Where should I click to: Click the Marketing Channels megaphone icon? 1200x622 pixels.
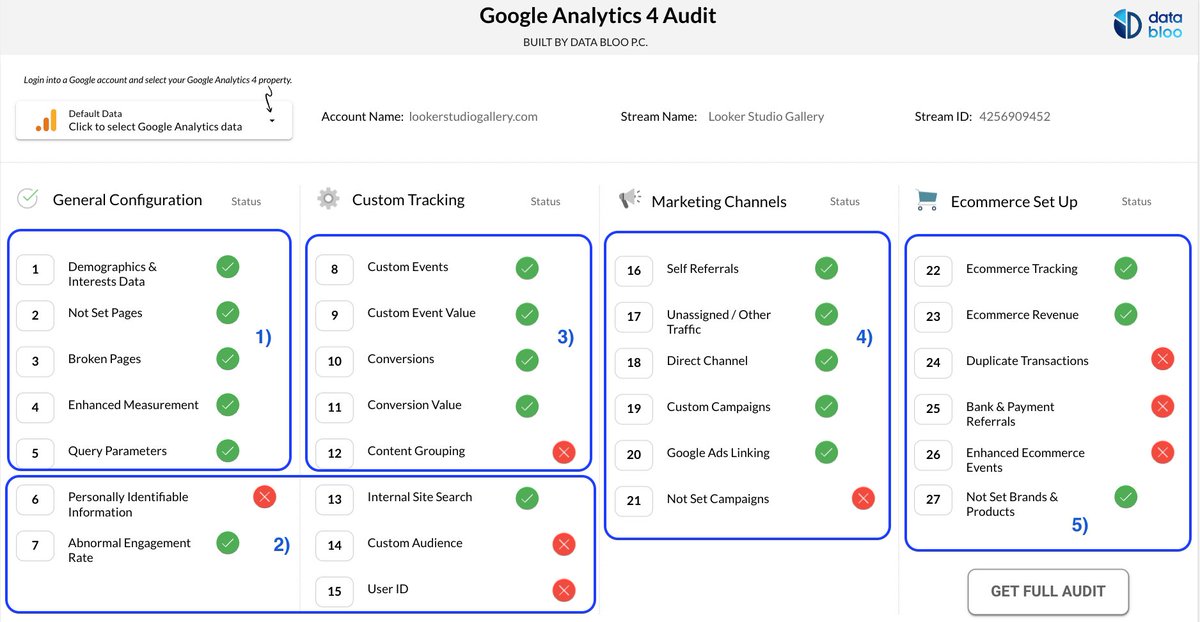click(x=630, y=199)
